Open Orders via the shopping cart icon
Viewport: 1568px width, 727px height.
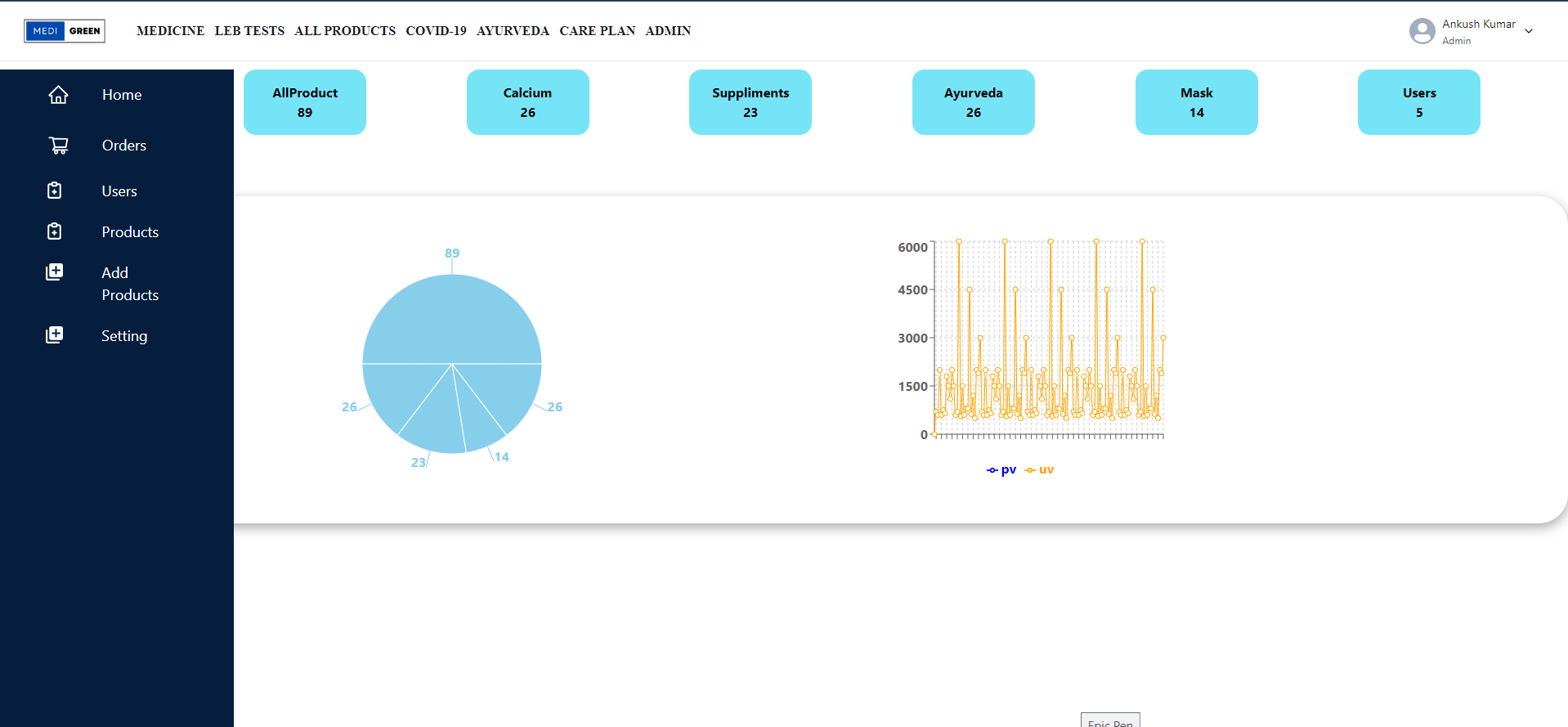tap(58, 146)
